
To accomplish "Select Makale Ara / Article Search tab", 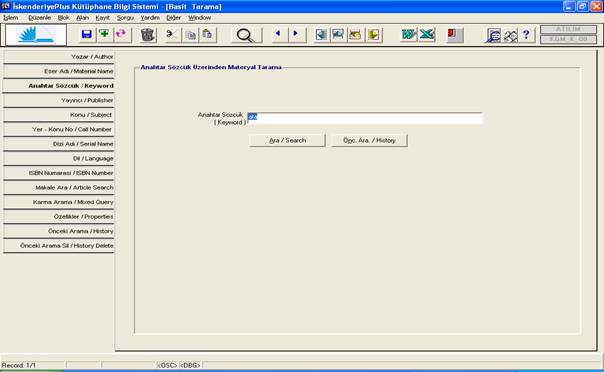I will [59, 188].
